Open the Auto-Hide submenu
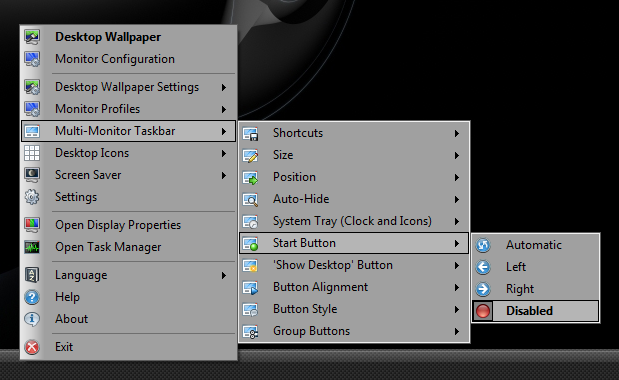The image size is (619, 380). [x=354, y=199]
